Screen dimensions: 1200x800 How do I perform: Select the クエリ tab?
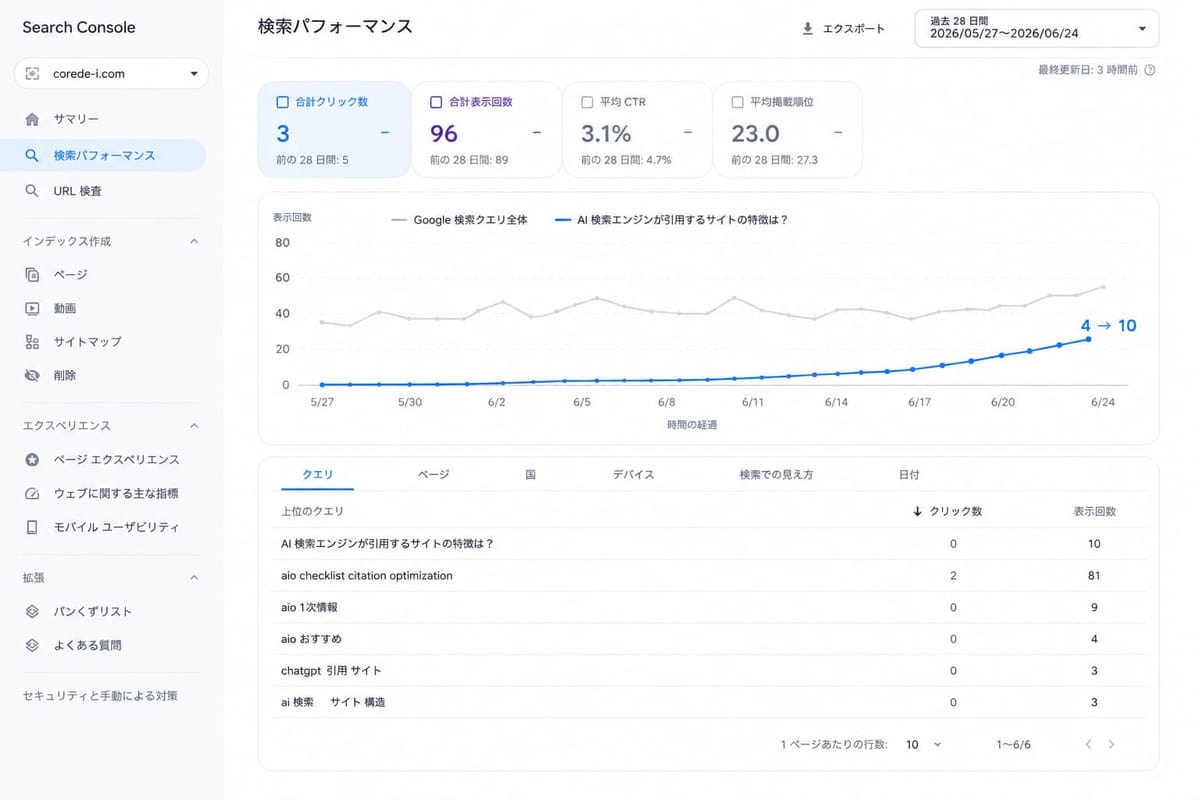tap(318, 474)
